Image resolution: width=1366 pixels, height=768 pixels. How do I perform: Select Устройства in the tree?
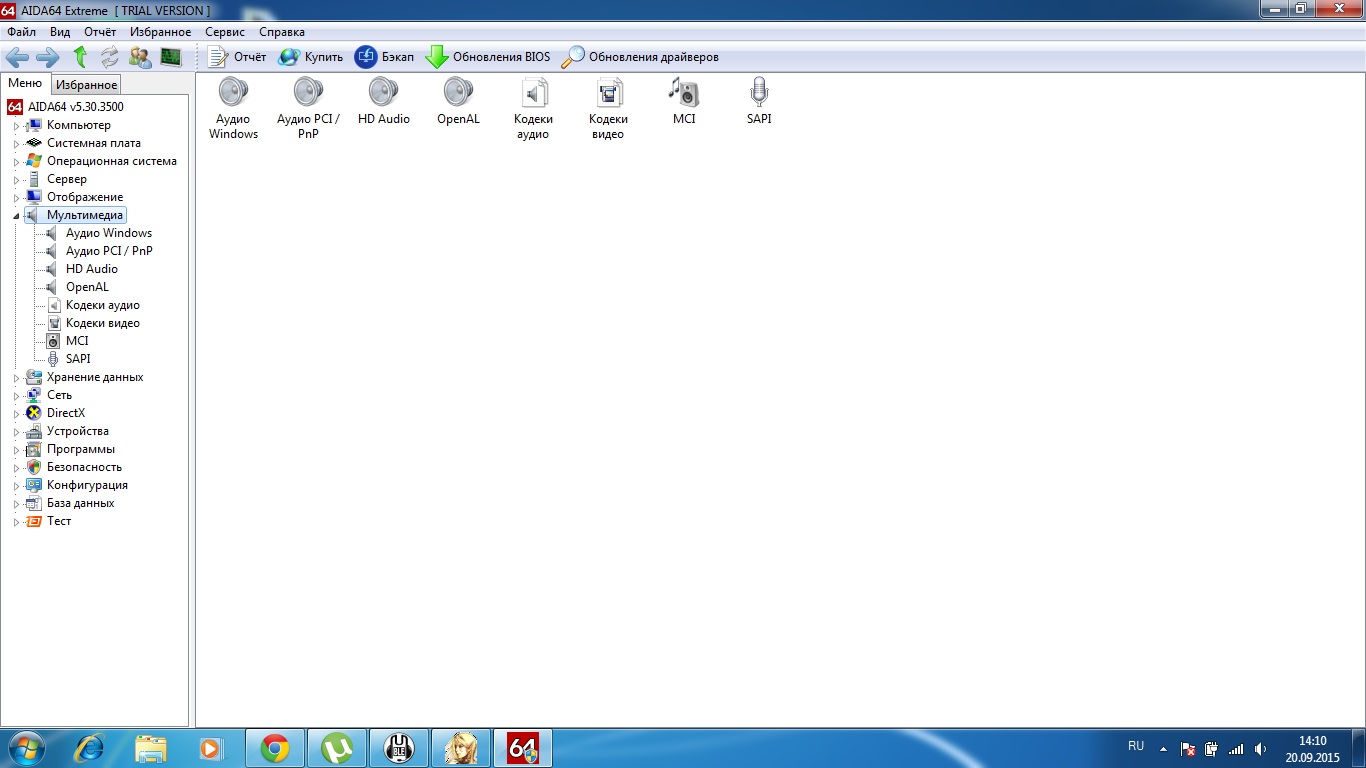(x=78, y=431)
